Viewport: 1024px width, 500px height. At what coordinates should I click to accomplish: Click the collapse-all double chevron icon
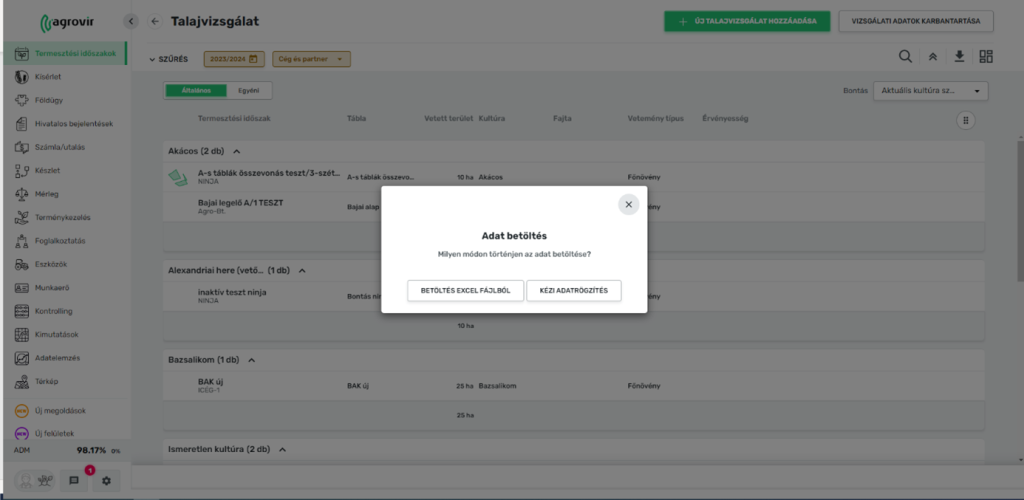coord(933,57)
